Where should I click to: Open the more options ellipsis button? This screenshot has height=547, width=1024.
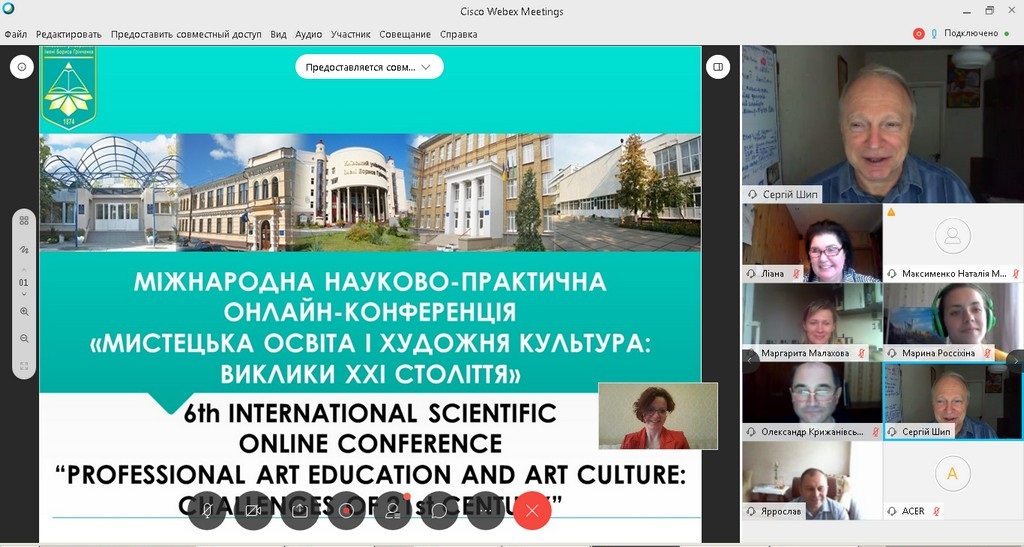pyautogui.click(x=485, y=510)
